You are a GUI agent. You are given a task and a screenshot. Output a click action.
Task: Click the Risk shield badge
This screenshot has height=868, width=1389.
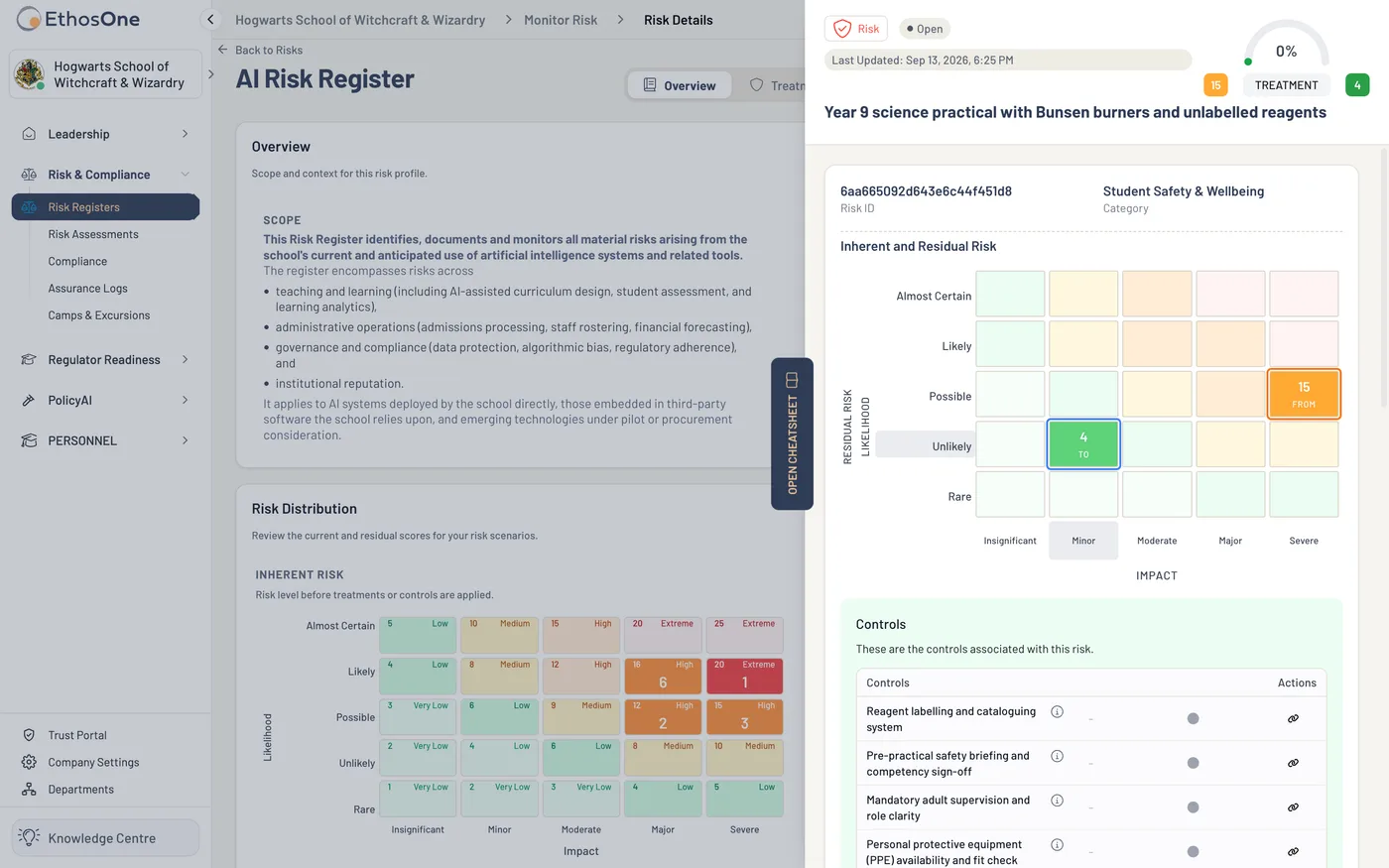pos(856,29)
